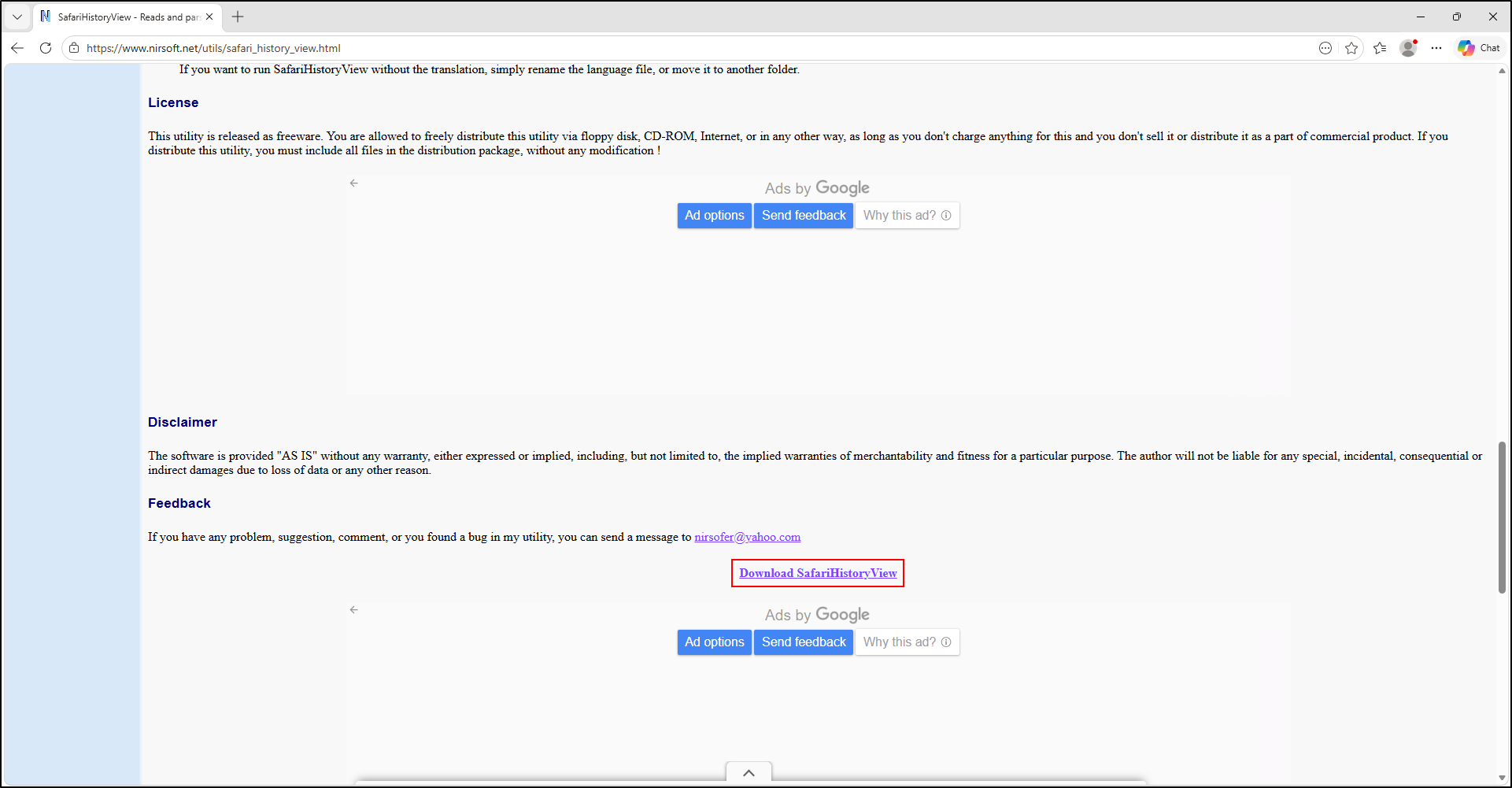Click Why this ad? in the lower ad
Image resolution: width=1512 pixels, height=788 pixels.
[907, 642]
